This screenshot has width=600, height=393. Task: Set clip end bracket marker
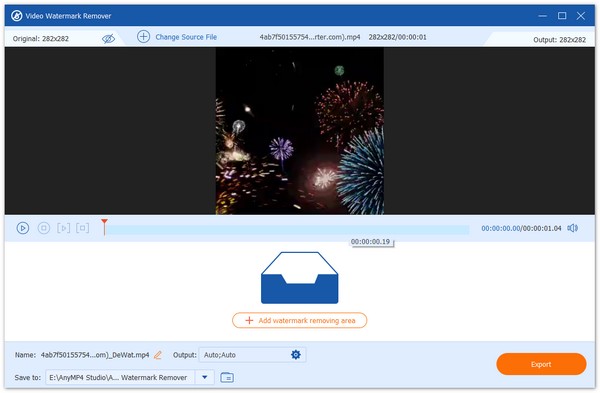(83, 228)
